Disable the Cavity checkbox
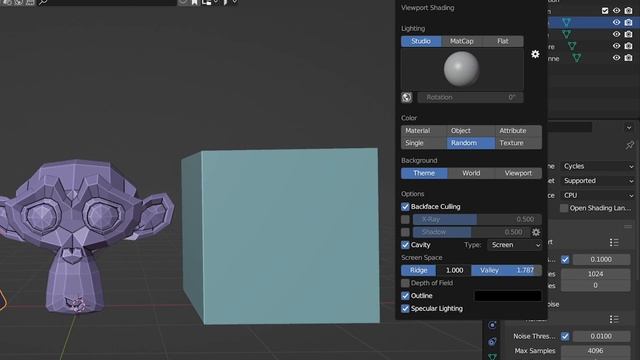 coord(405,245)
